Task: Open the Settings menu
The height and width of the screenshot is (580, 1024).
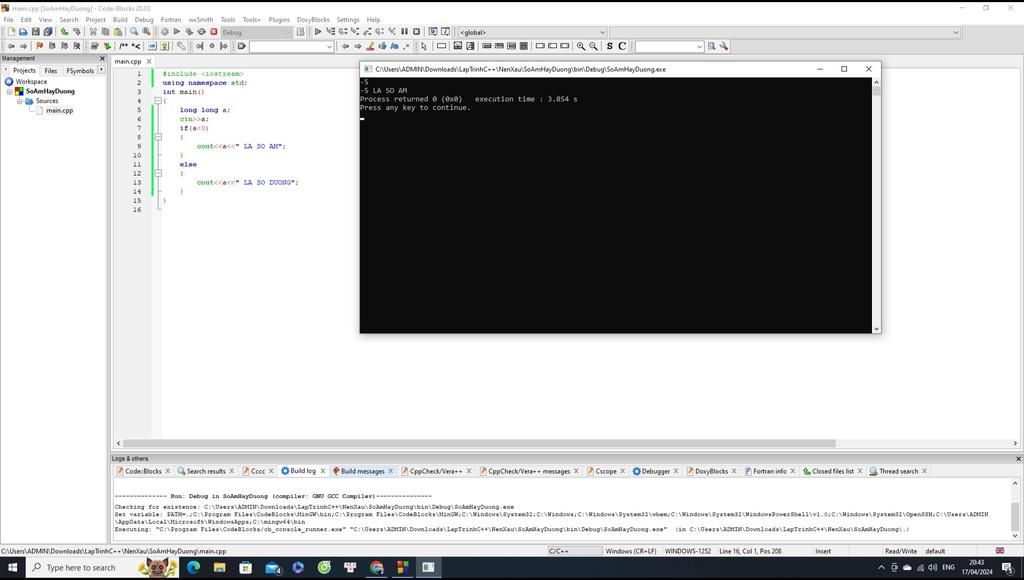Action: (x=348, y=20)
